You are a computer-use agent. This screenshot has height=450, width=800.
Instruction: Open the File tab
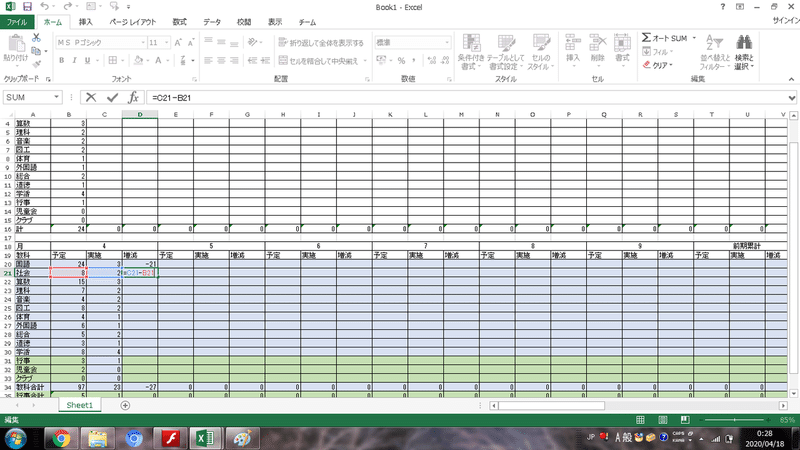pyautogui.click(x=17, y=22)
